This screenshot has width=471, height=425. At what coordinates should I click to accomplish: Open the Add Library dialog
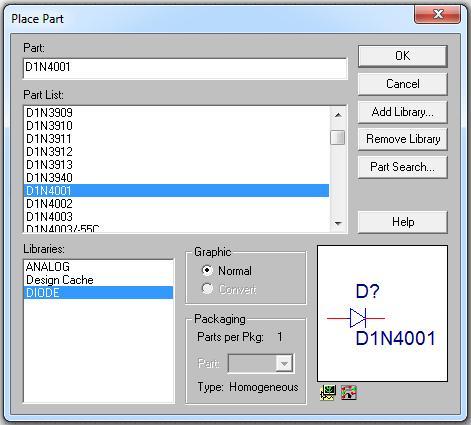[x=403, y=112]
